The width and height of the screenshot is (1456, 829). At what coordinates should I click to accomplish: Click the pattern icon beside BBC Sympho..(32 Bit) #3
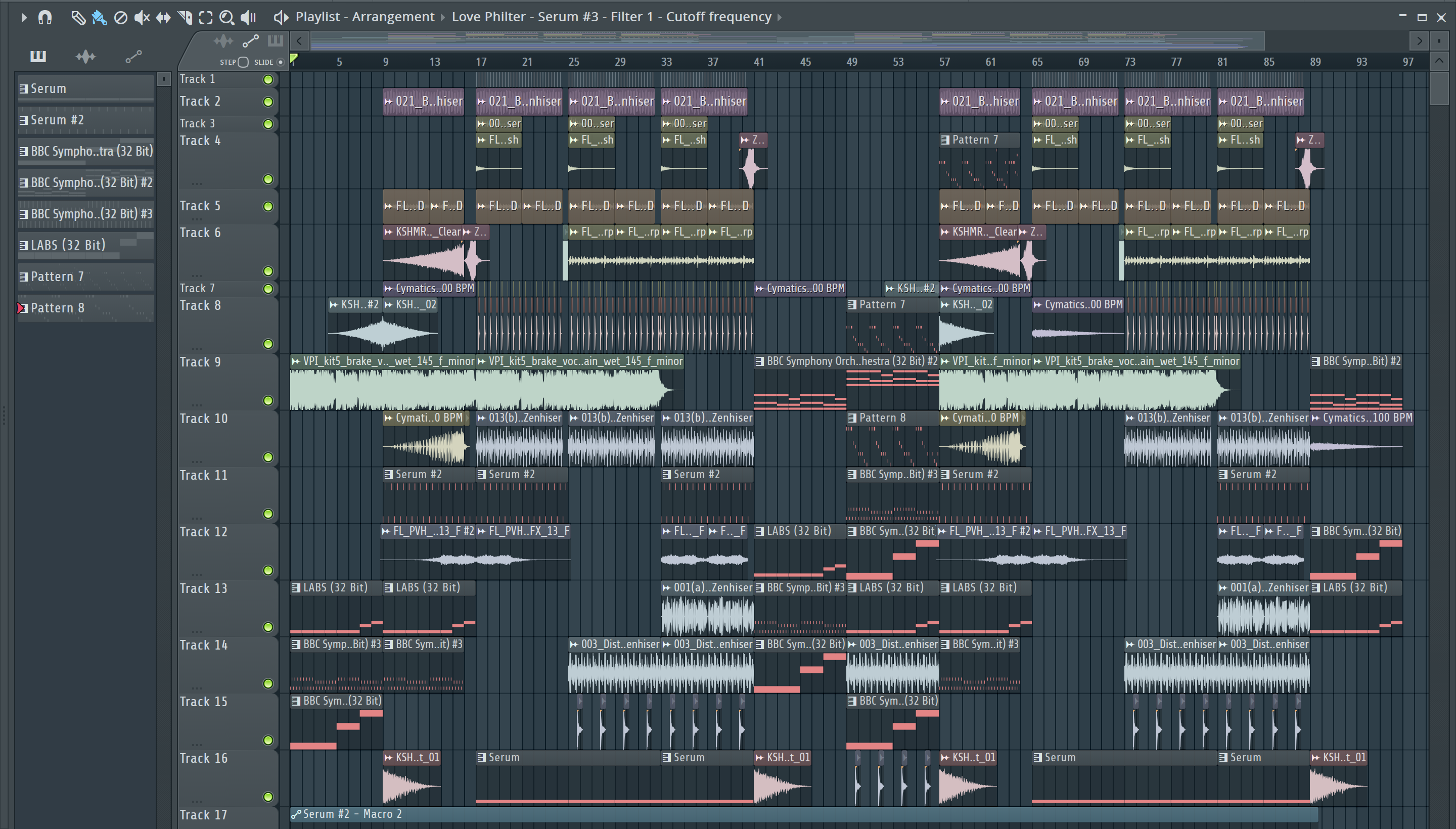(x=23, y=214)
